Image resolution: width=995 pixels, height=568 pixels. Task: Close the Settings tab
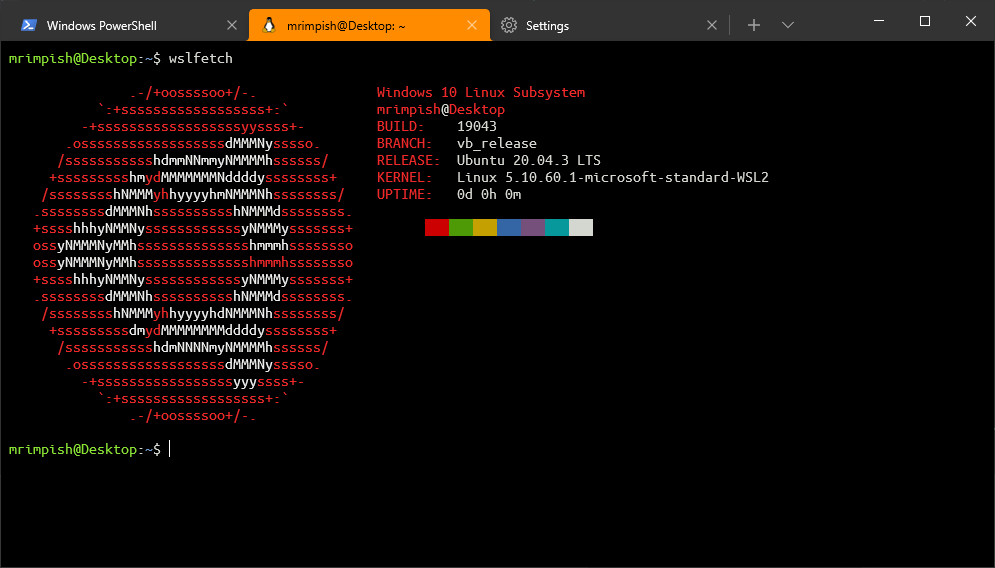click(712, 25)
